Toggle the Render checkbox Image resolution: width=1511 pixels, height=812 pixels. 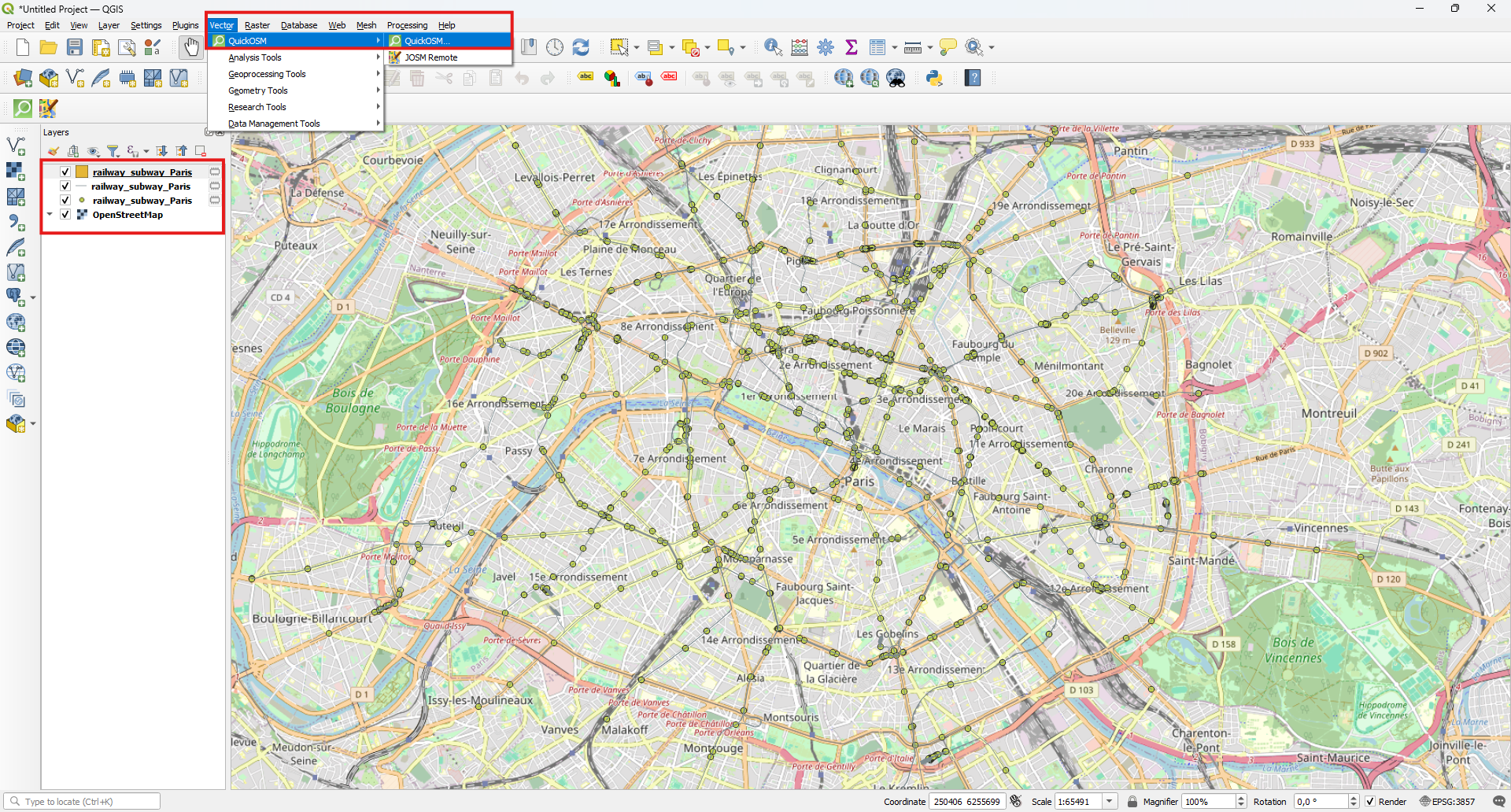tap(1370, 802)
